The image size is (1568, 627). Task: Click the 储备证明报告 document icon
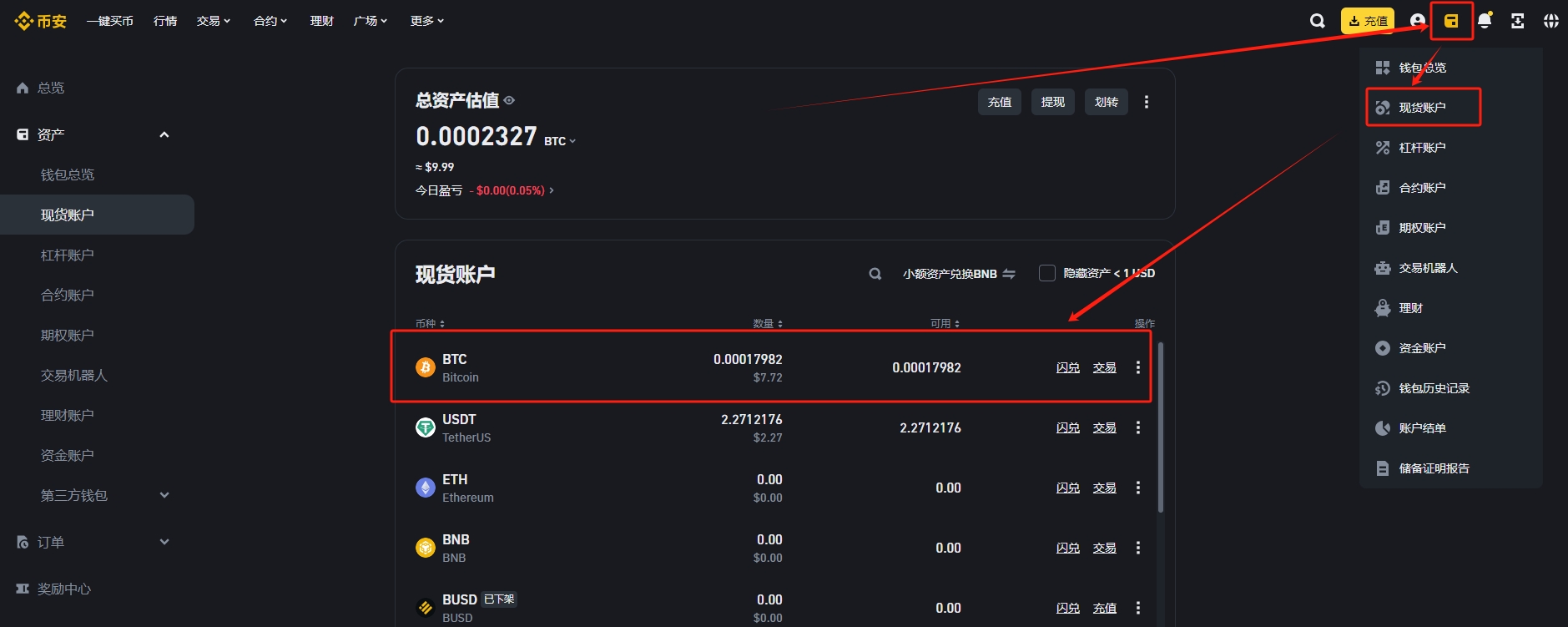[1383, 468]
